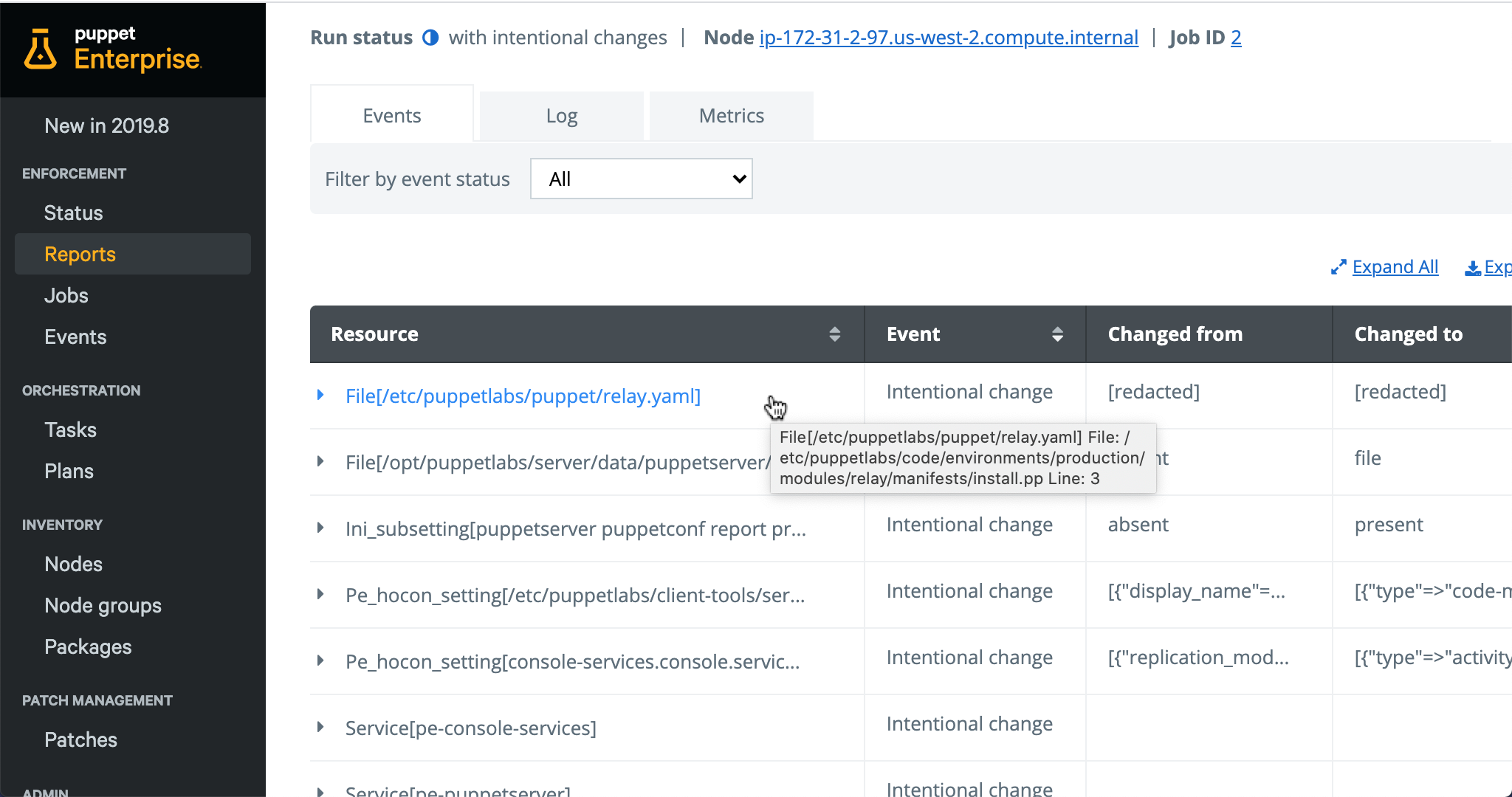Click the run status half-circle icon

pyautogui.click(x=430, y=38)
